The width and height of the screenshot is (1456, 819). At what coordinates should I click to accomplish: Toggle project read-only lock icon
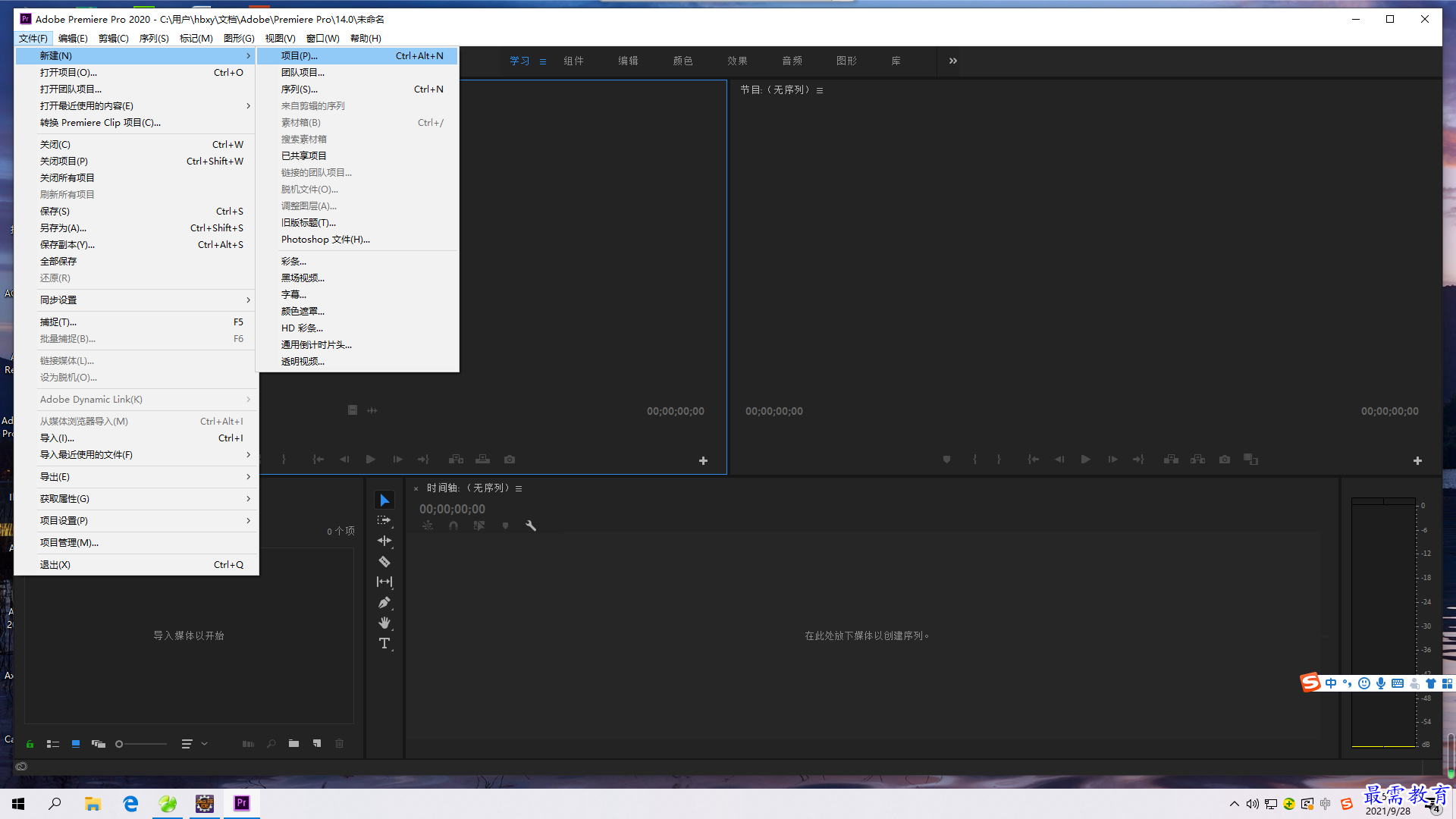[x=30, y=744]
